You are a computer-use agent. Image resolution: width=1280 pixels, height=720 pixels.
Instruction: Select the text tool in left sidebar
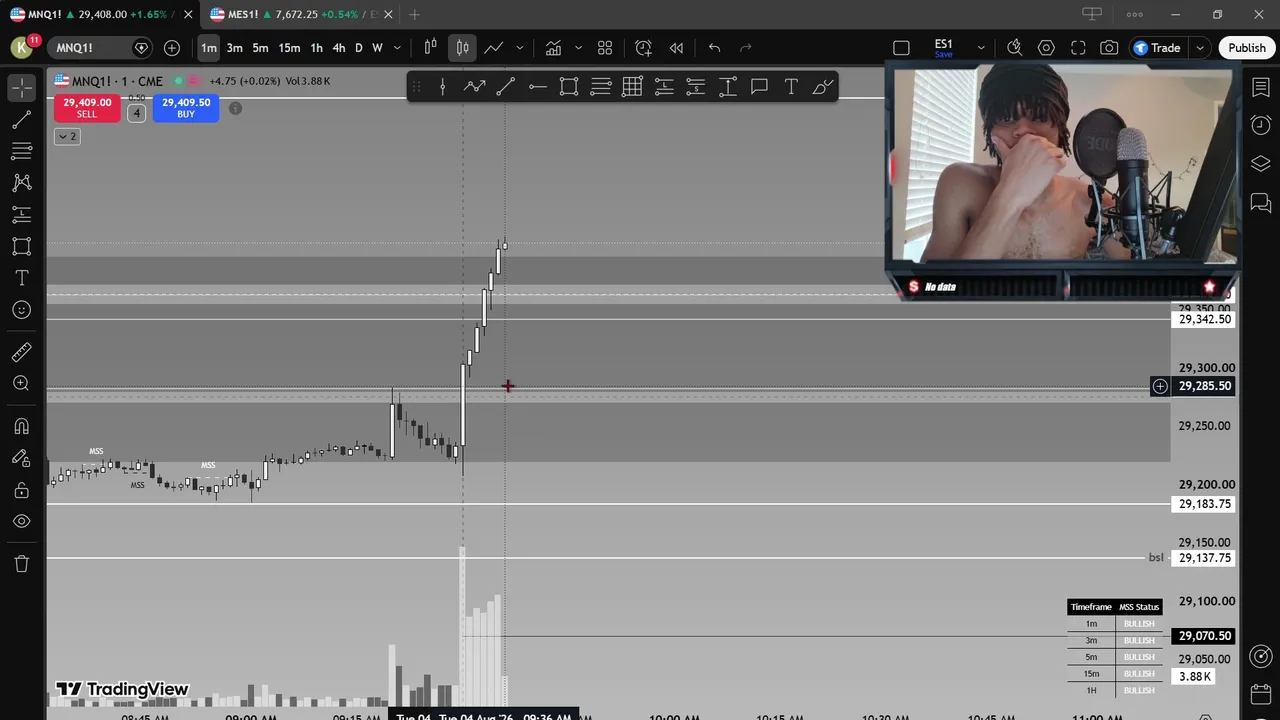(x=21, y=278)
